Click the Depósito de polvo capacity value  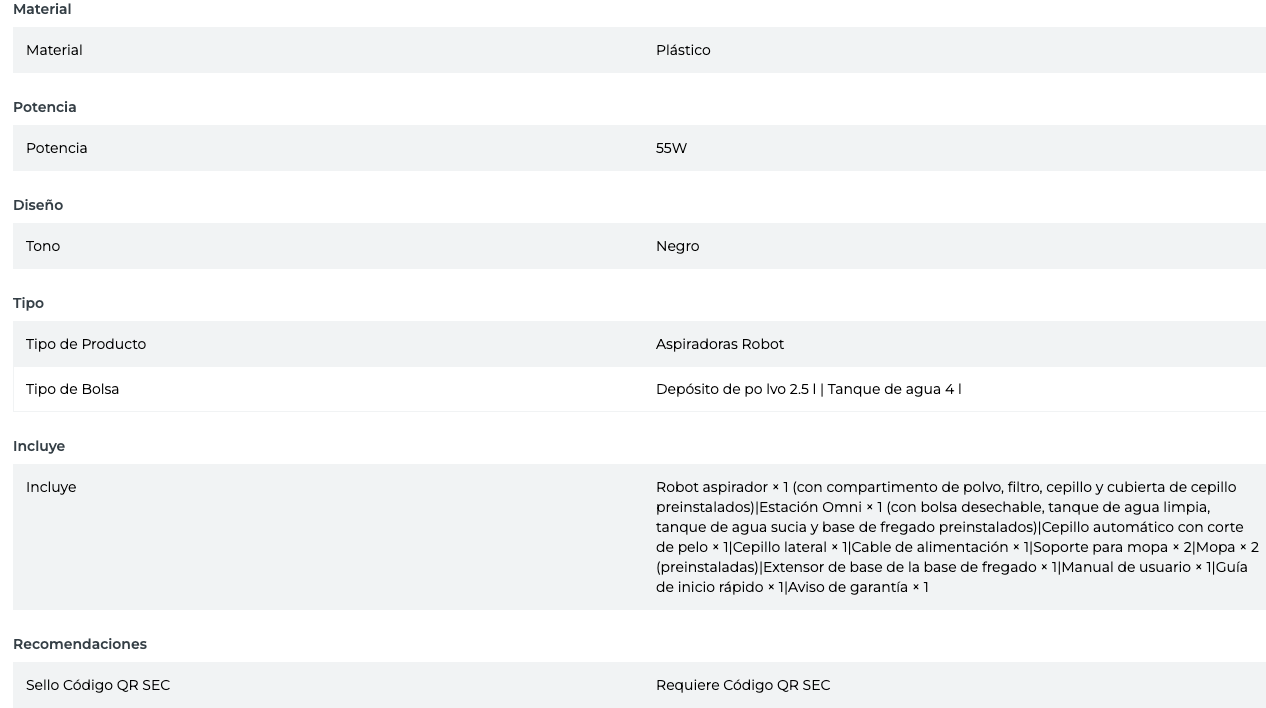[808, 389]
